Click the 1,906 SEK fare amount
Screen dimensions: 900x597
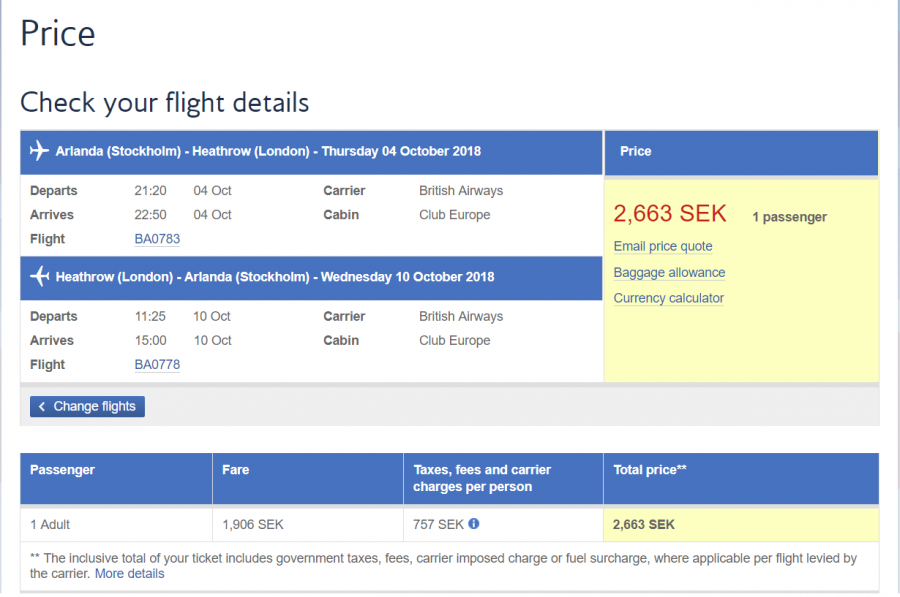click(x=253, y=525)
